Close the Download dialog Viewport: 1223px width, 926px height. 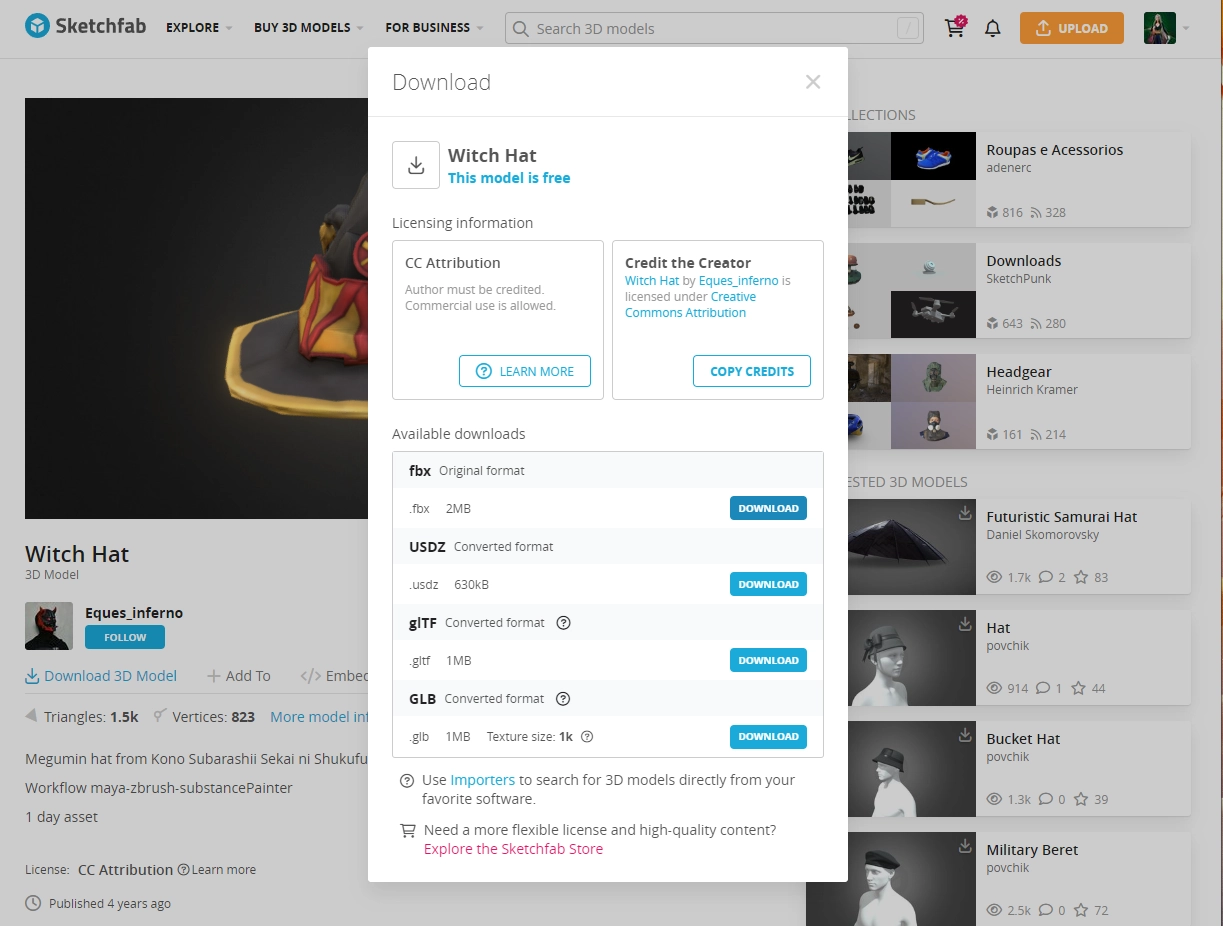813,82
